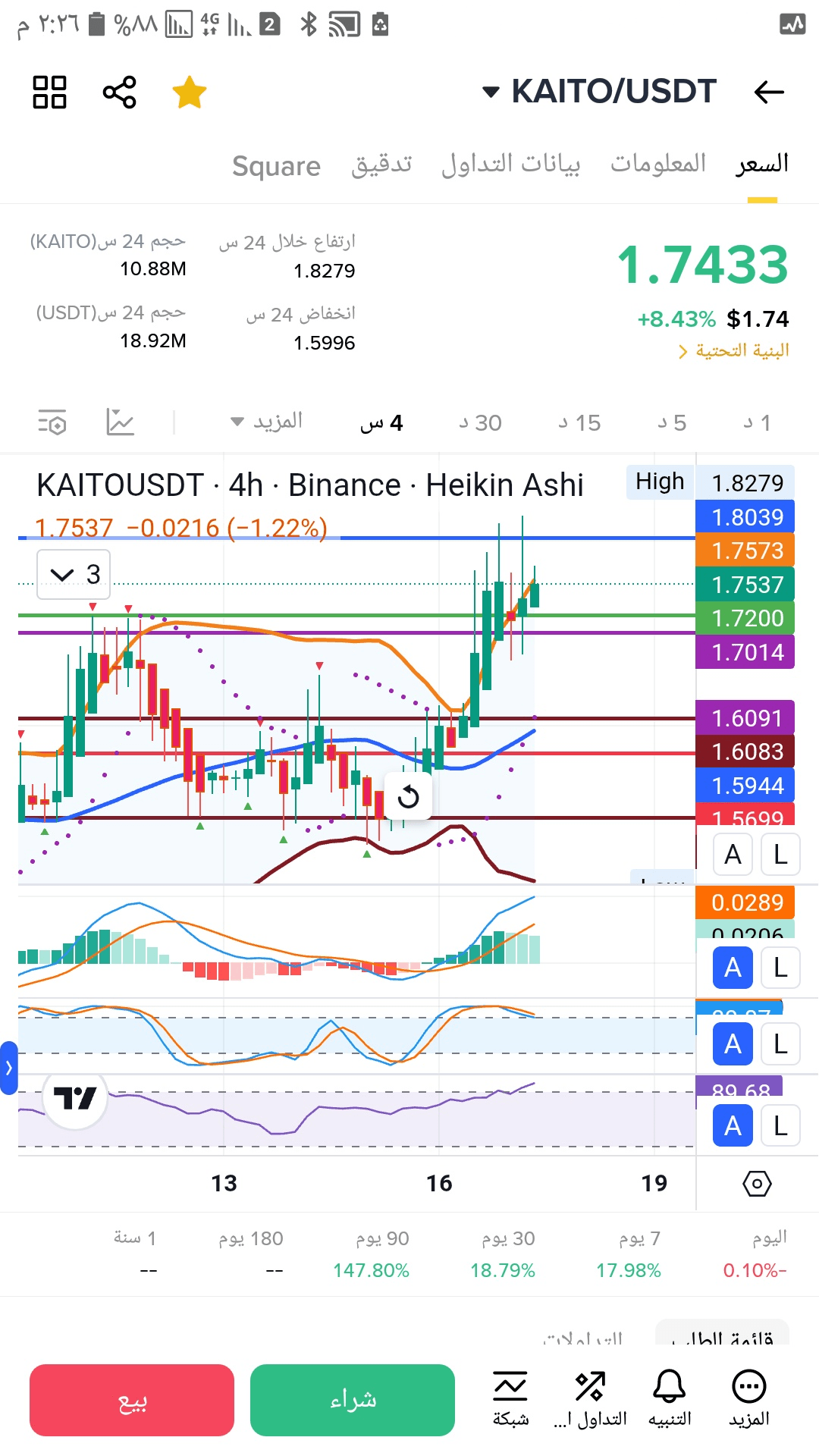The image size is (819, 1456).
Task: Open the البنية التحتية link
Action: pyautogui.click(x=733, y=350)
